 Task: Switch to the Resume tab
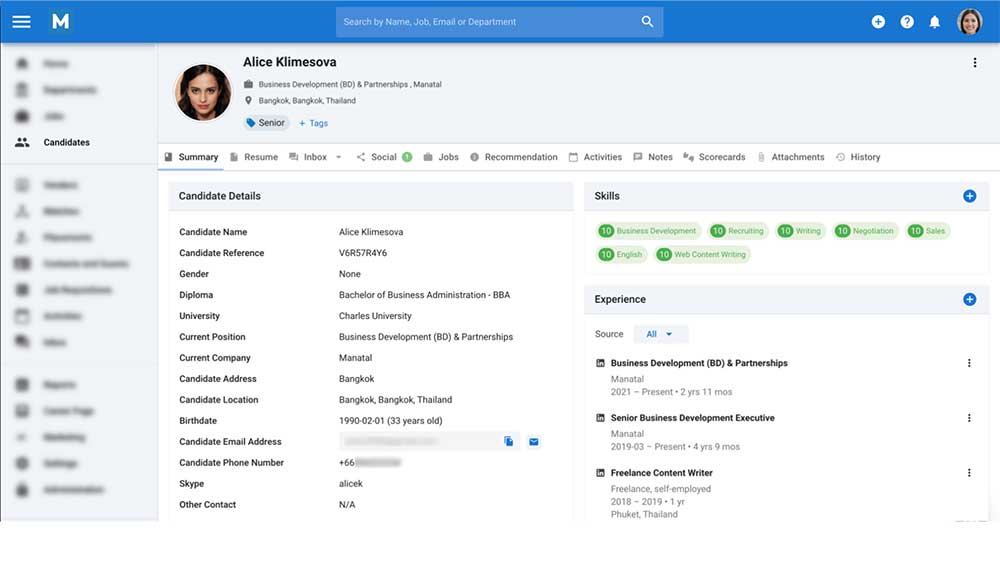coord(254,157)
